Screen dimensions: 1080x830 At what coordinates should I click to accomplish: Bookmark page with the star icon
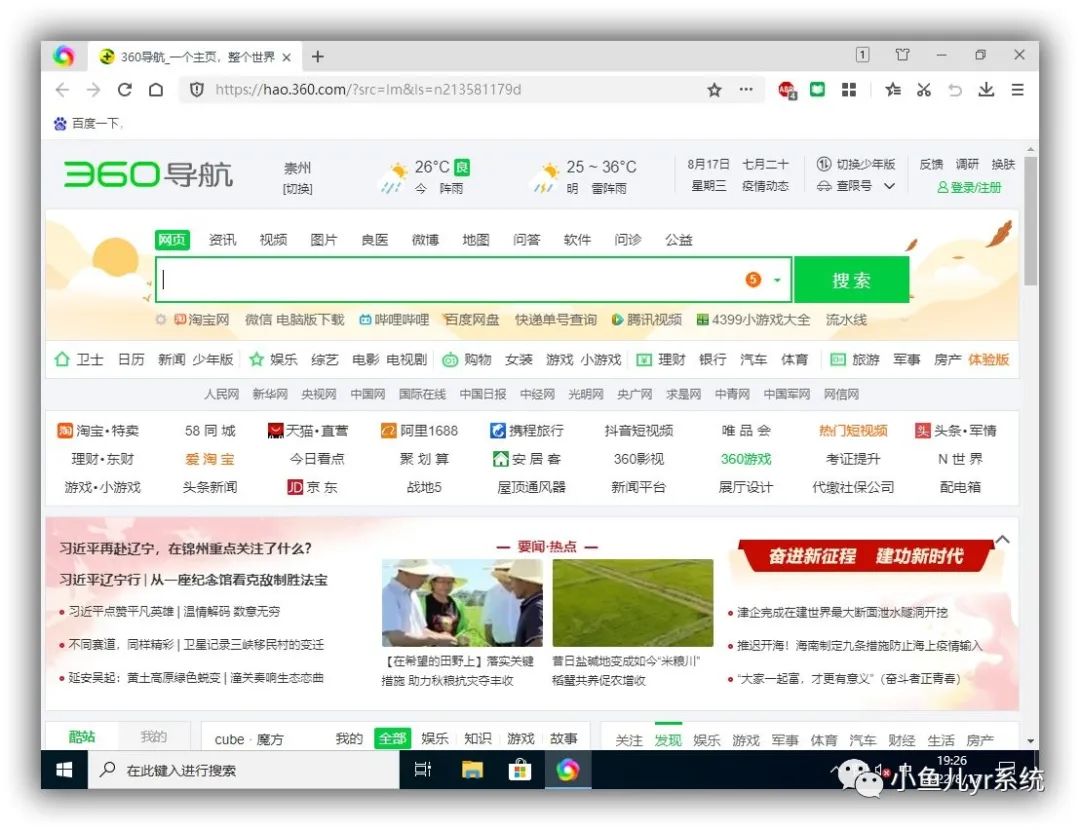714,90
